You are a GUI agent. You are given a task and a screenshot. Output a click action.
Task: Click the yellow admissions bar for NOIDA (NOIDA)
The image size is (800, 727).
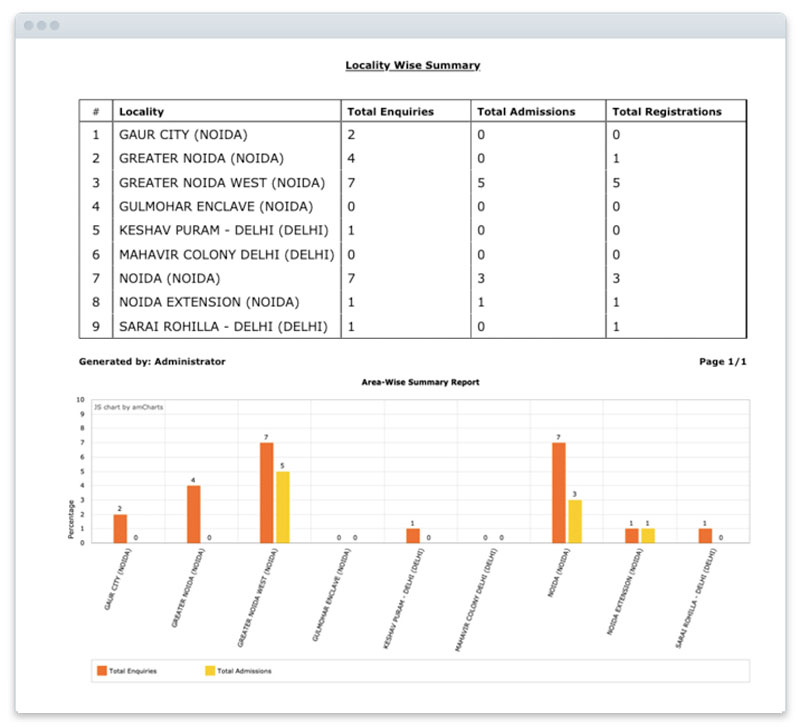[x=575, y=521]
